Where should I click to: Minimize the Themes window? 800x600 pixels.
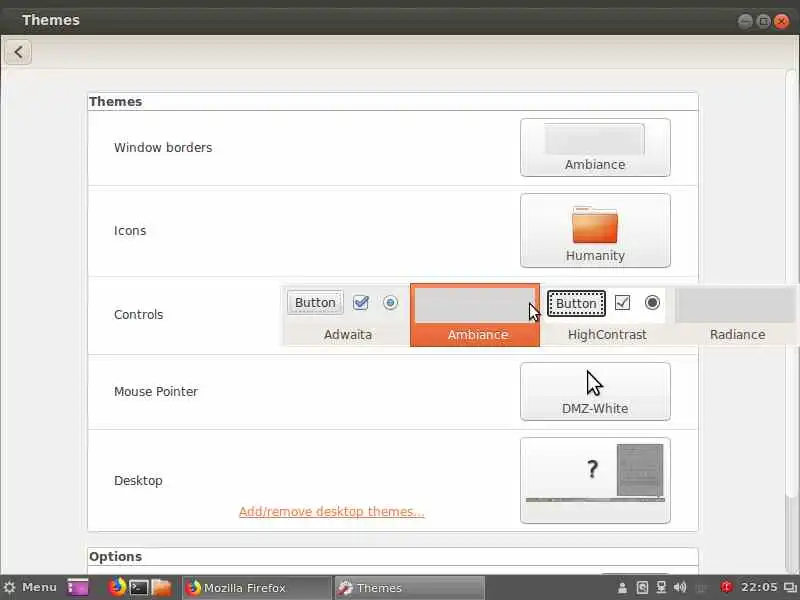click(x=745, y=21)
